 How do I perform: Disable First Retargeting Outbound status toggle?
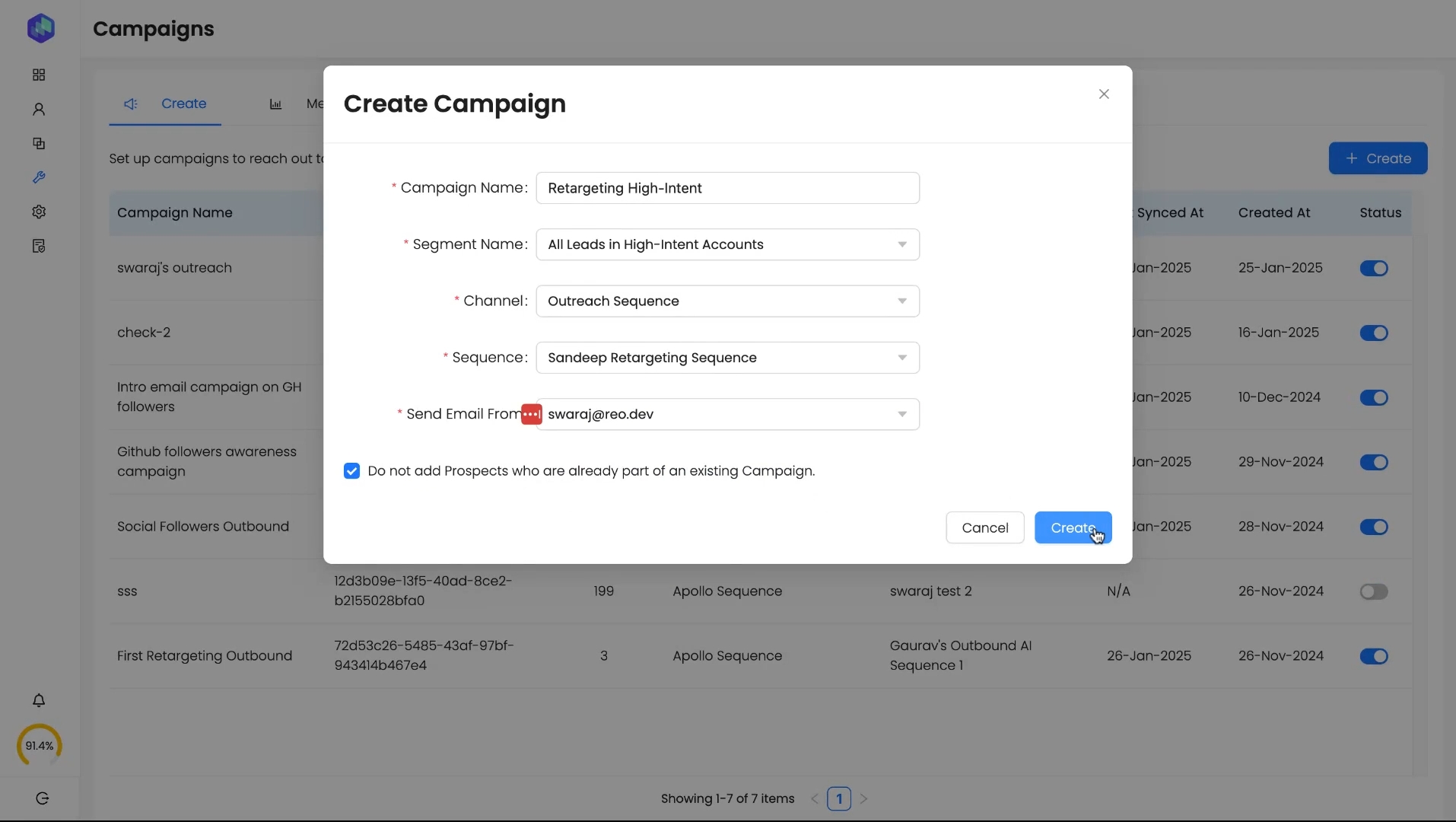click(x=1374, y=656)
